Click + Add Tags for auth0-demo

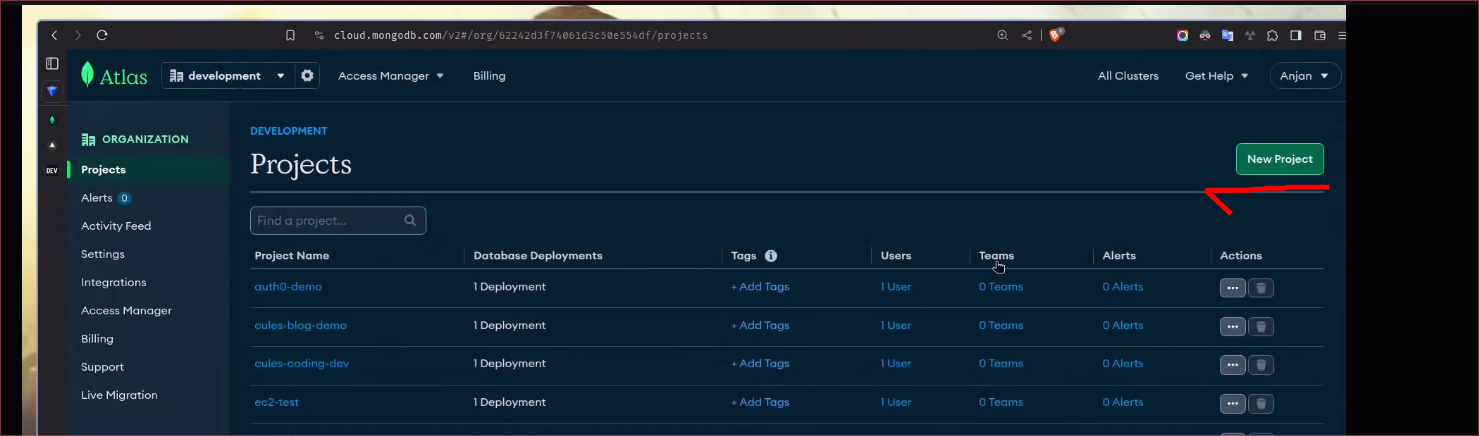[760, 287]
